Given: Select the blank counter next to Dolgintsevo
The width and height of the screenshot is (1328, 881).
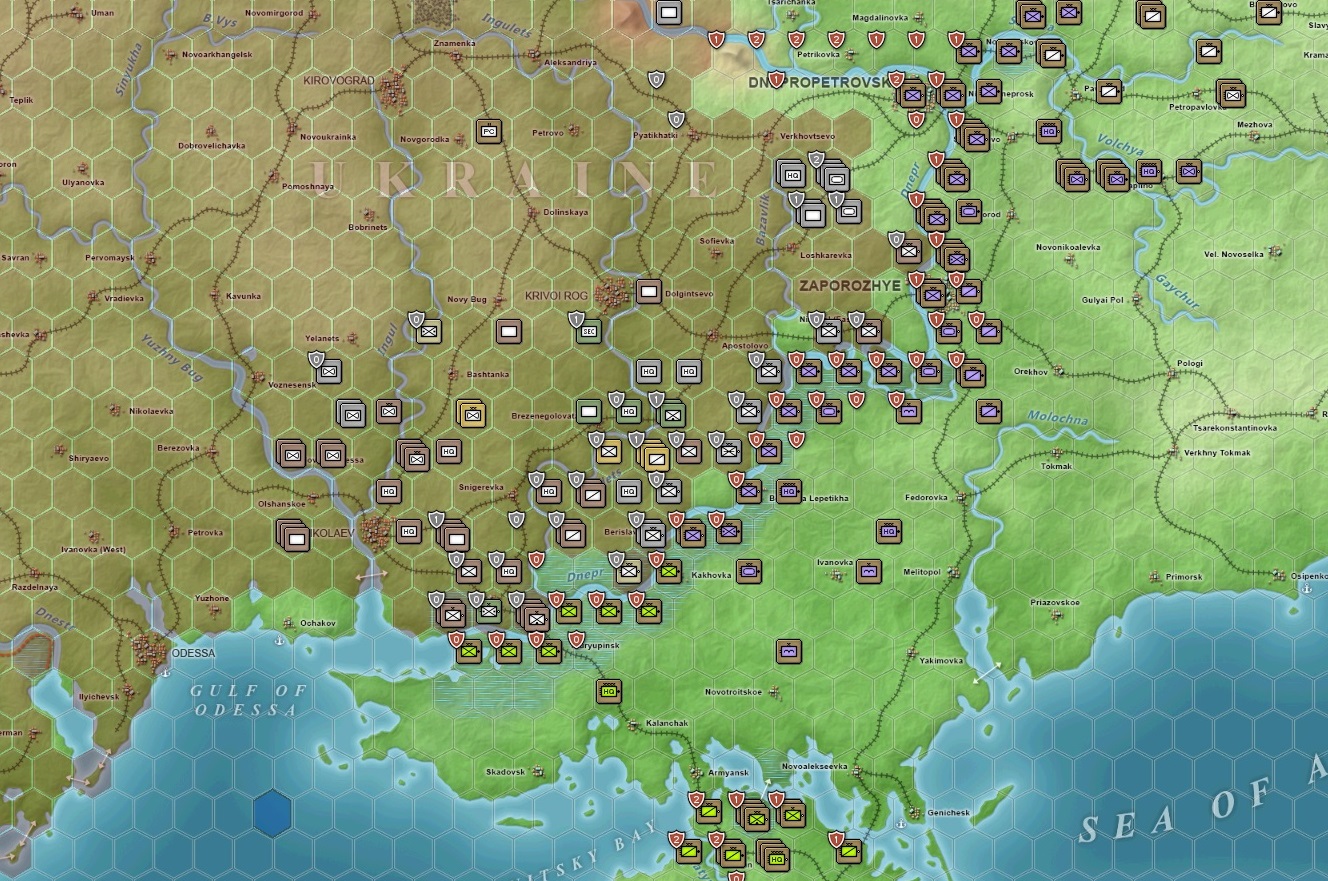Looking at the screenshot, I should point(649,291).
